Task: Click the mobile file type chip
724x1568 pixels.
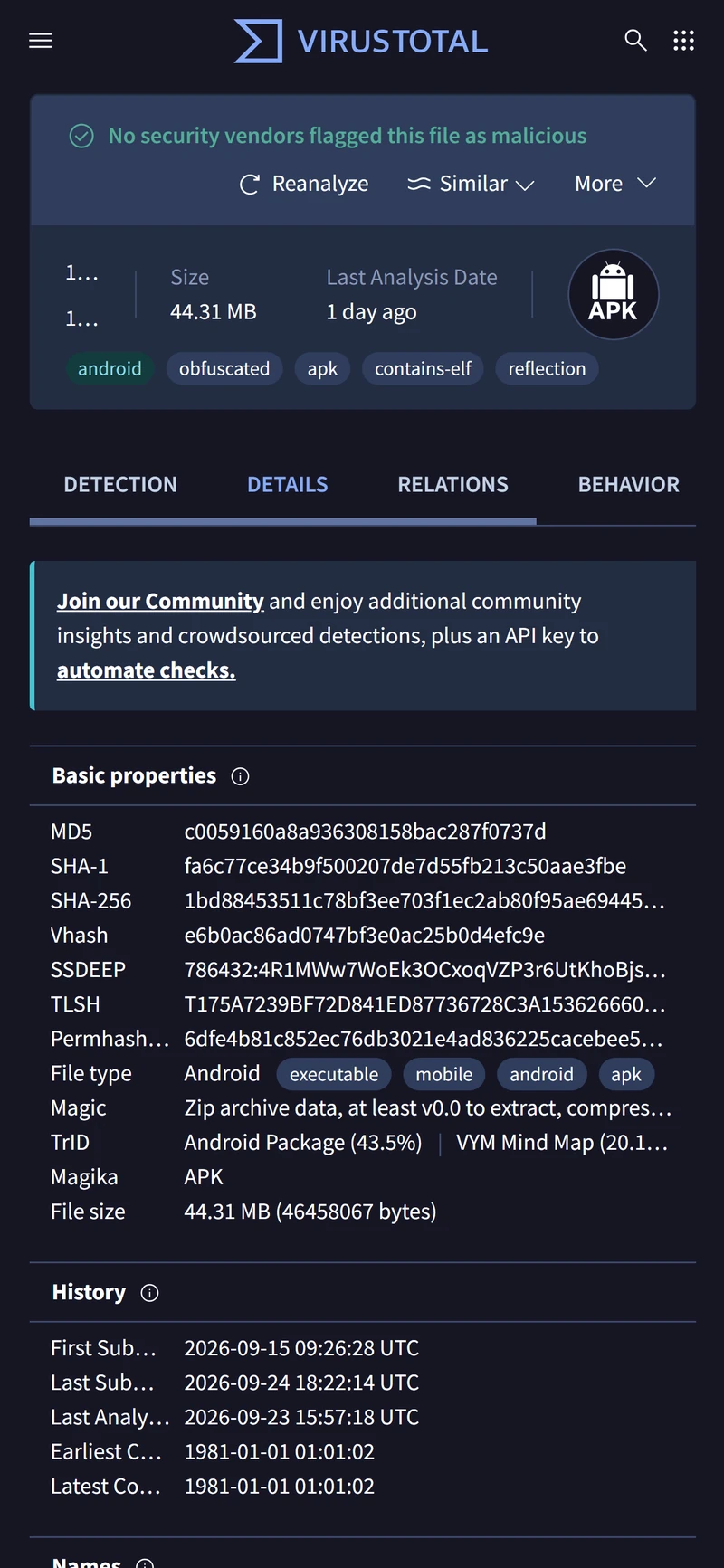Action: (444, 1075)
